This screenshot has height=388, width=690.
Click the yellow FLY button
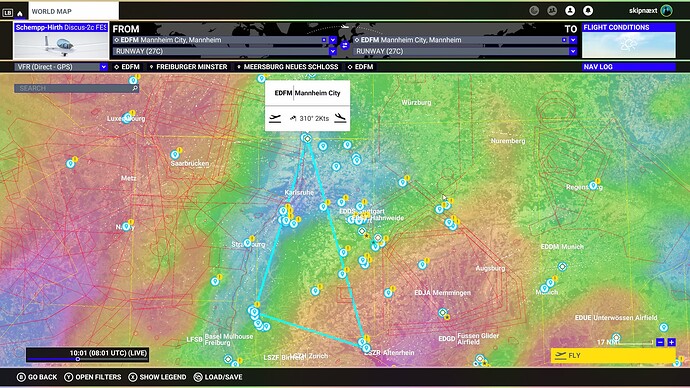pos(613,355)
